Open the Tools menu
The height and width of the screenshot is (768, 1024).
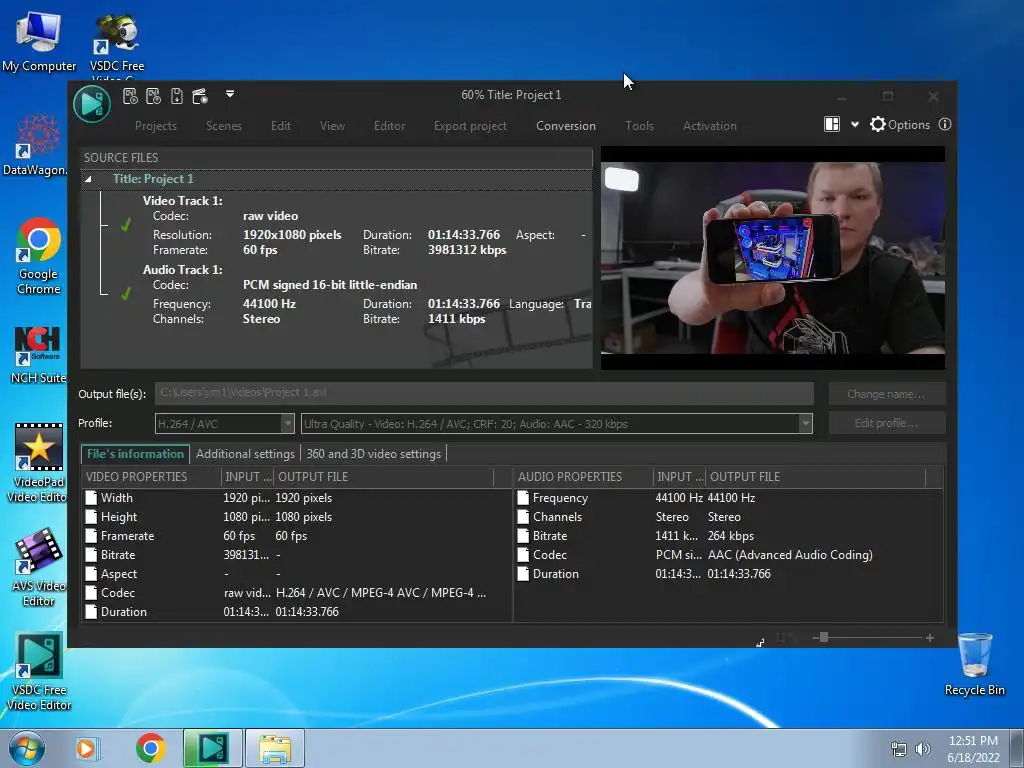pos(639,125)
